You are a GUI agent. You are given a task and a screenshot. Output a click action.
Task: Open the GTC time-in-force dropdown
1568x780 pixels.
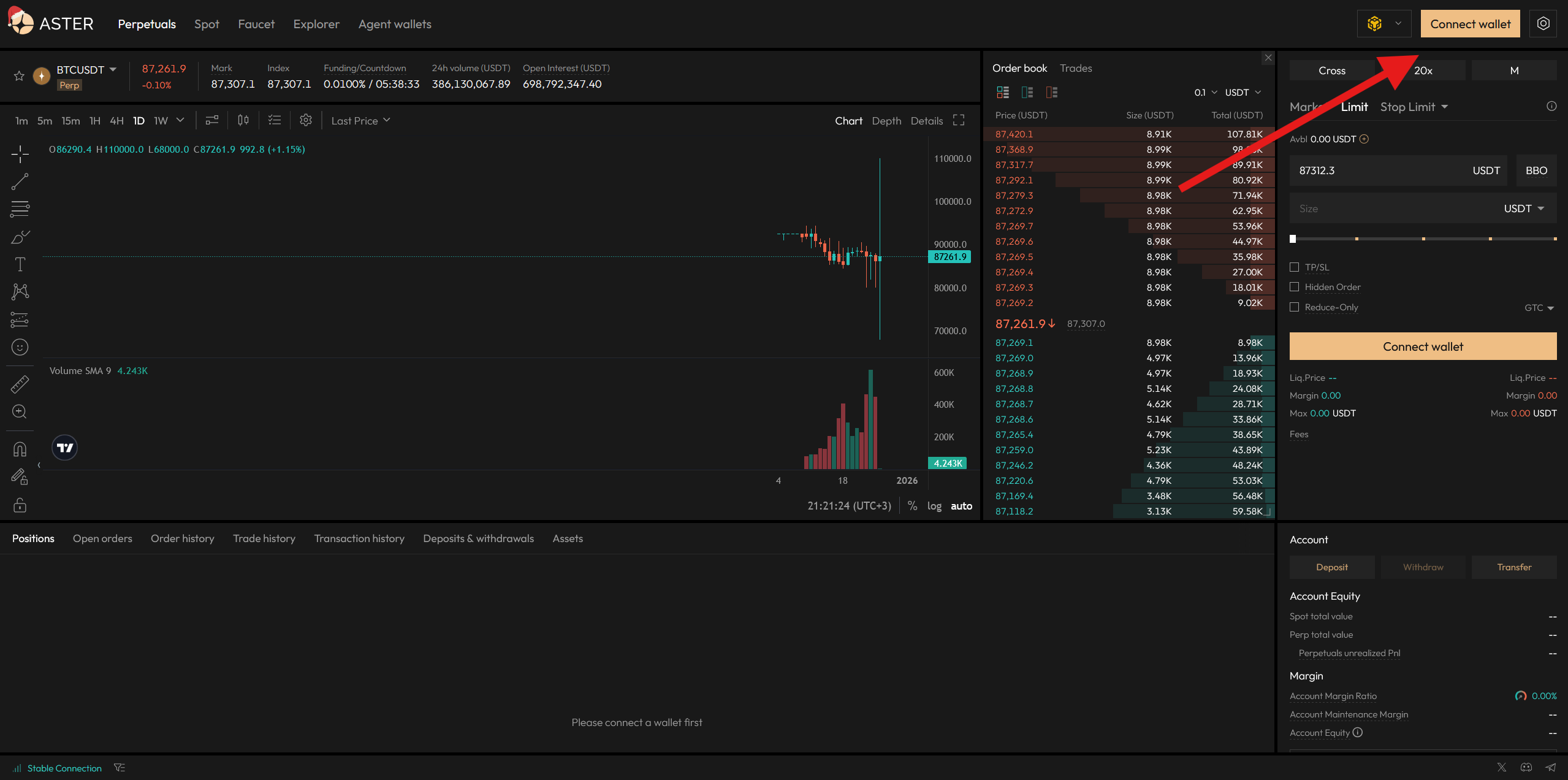[x=1539, y=308]
